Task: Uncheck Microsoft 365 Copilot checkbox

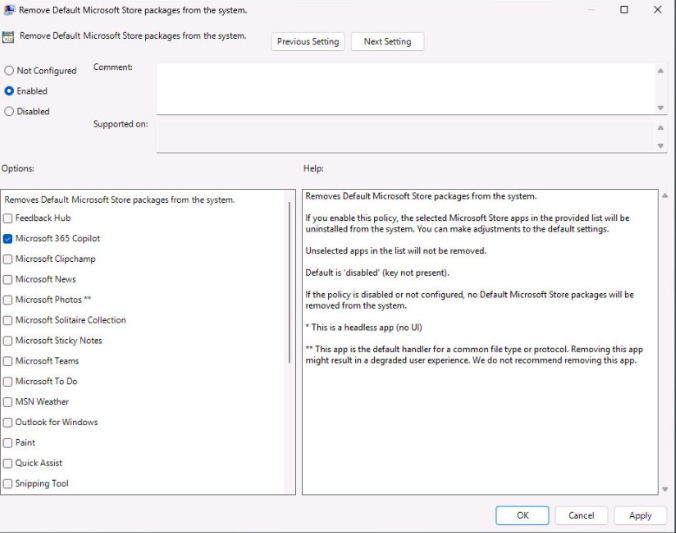Action: (x=8, y=238)
